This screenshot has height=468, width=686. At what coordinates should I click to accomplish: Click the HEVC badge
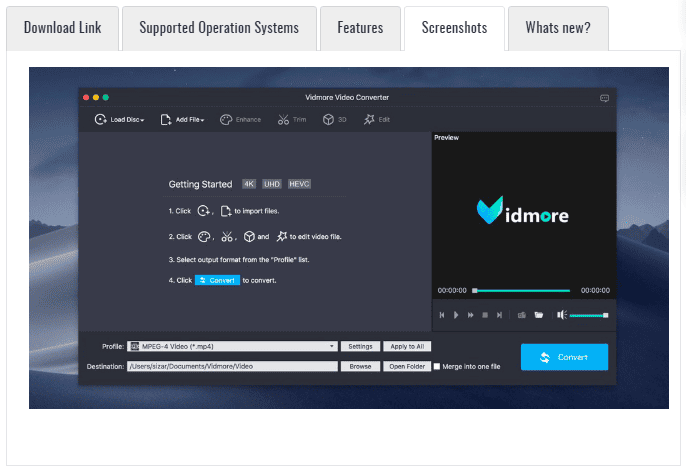point(299,184)
